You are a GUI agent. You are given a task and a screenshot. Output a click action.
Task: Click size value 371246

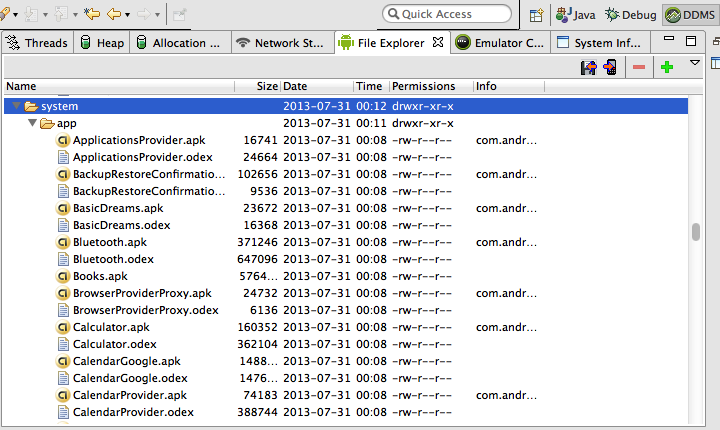[257, 242]
